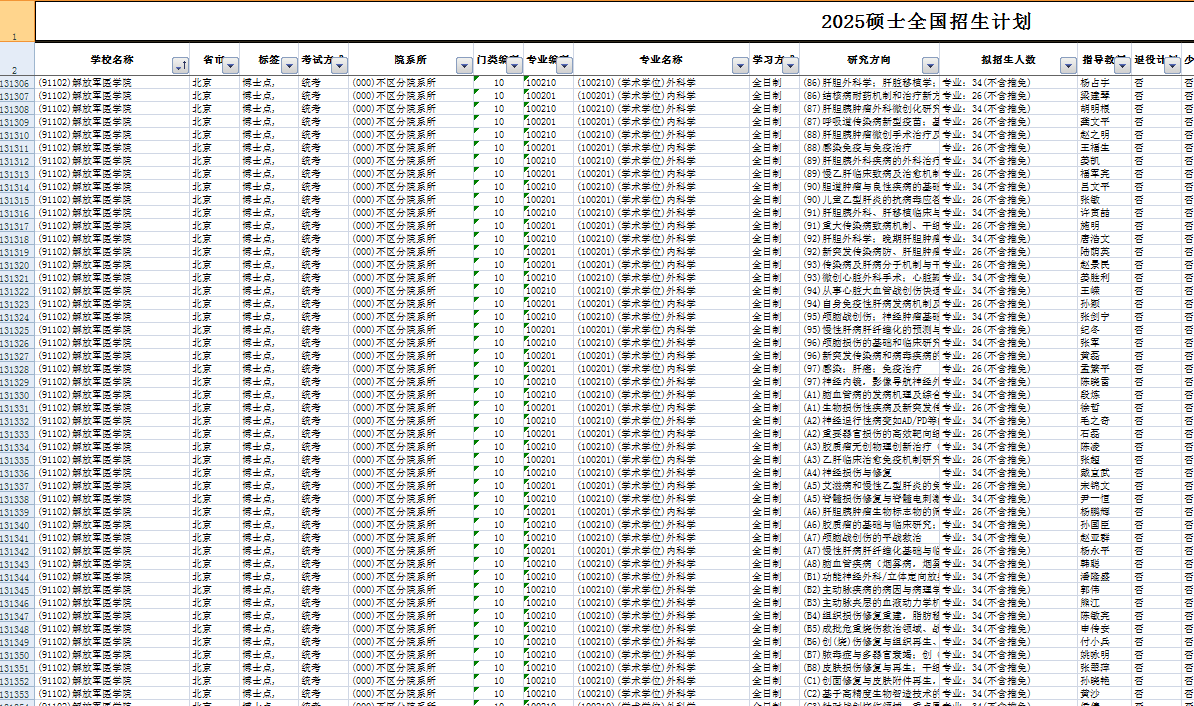This screenshot has width=1194, height=706.
Task: Open the 学校名称 sort filter button
Action: pyautogui.click(x=180, y=65)
